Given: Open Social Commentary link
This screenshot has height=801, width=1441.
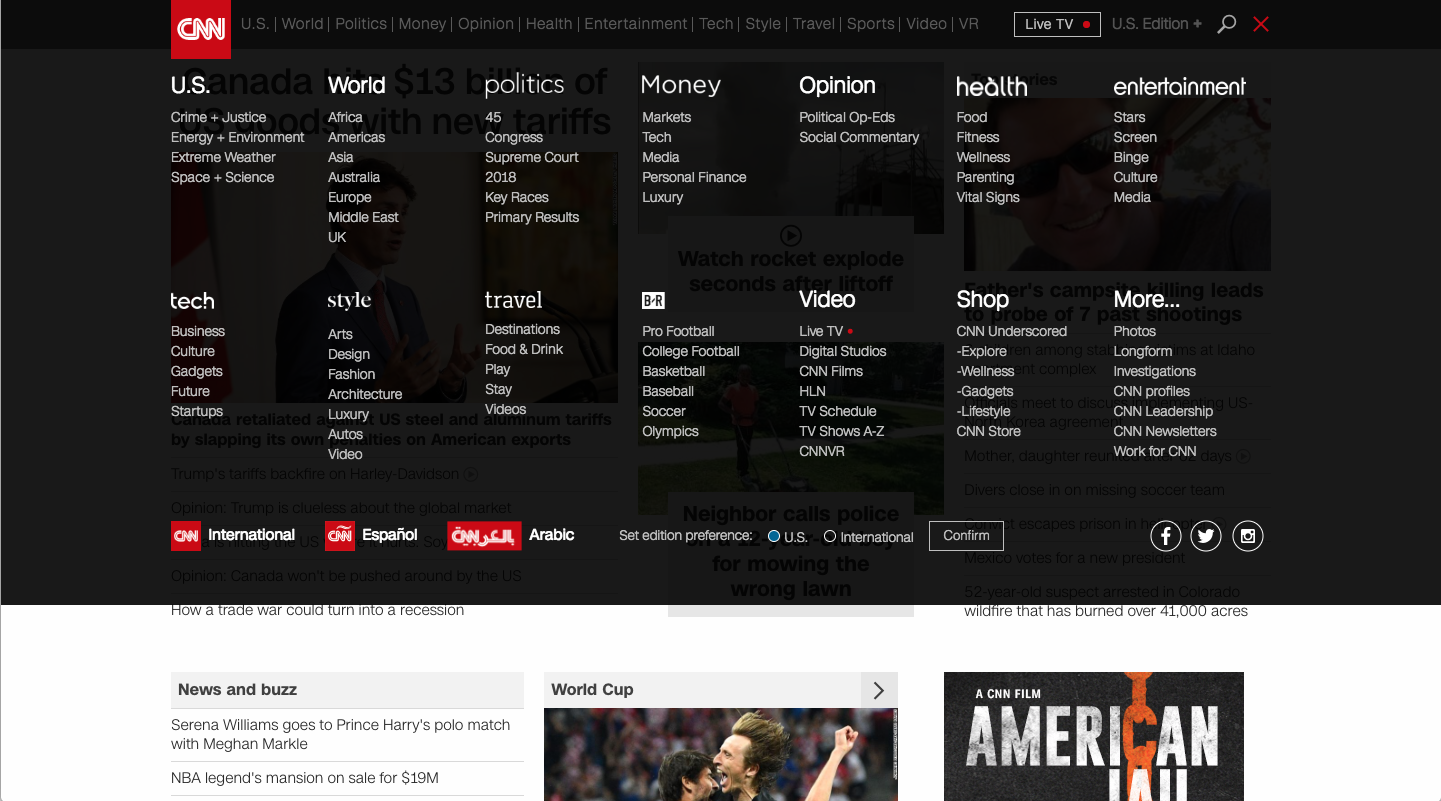Looking at the screenshot, I should pos(859,137).
